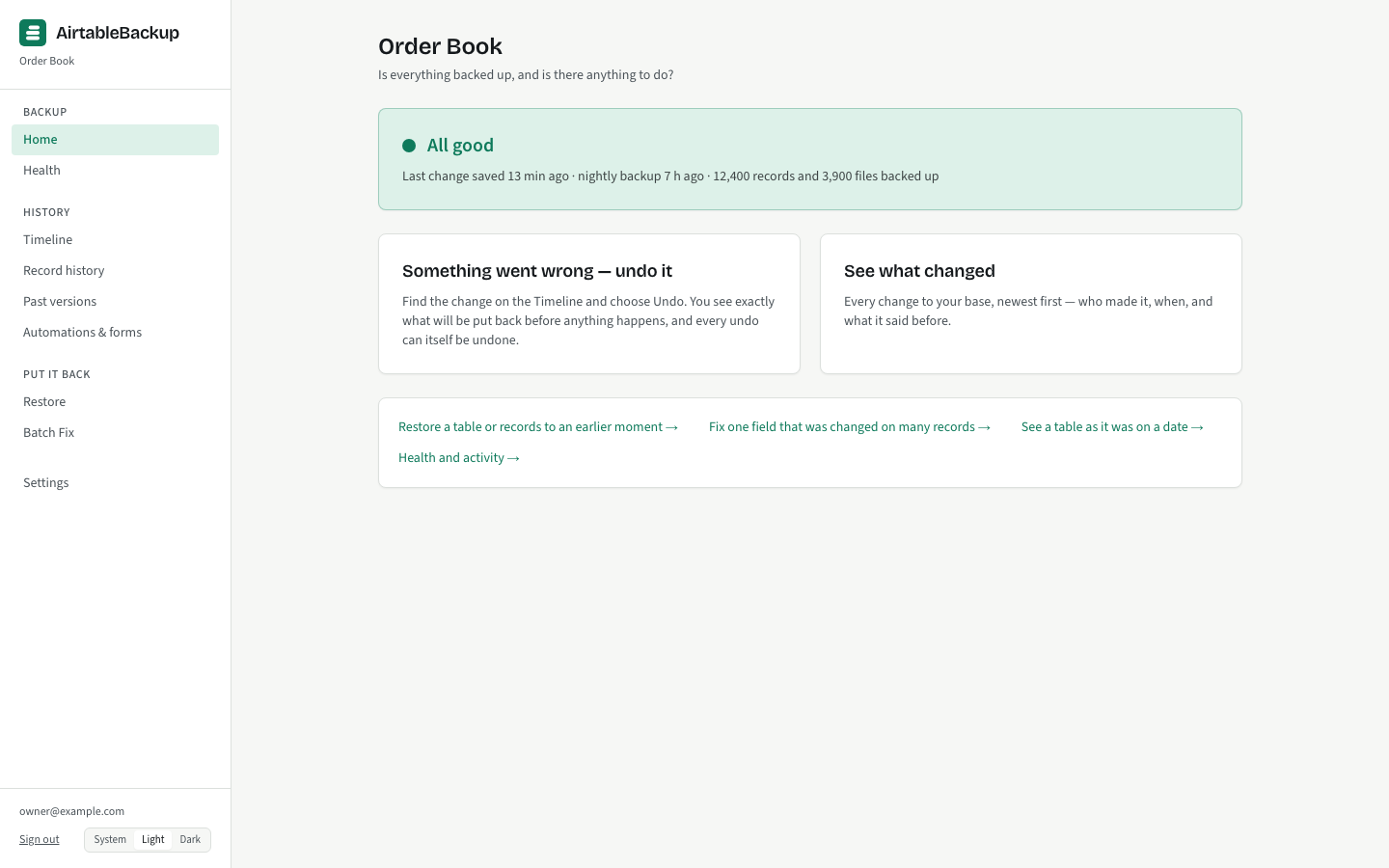Follow 'Fix one field that was changed' link
The width and height of the screenshot is (1389, 868).
coord(850,427)
